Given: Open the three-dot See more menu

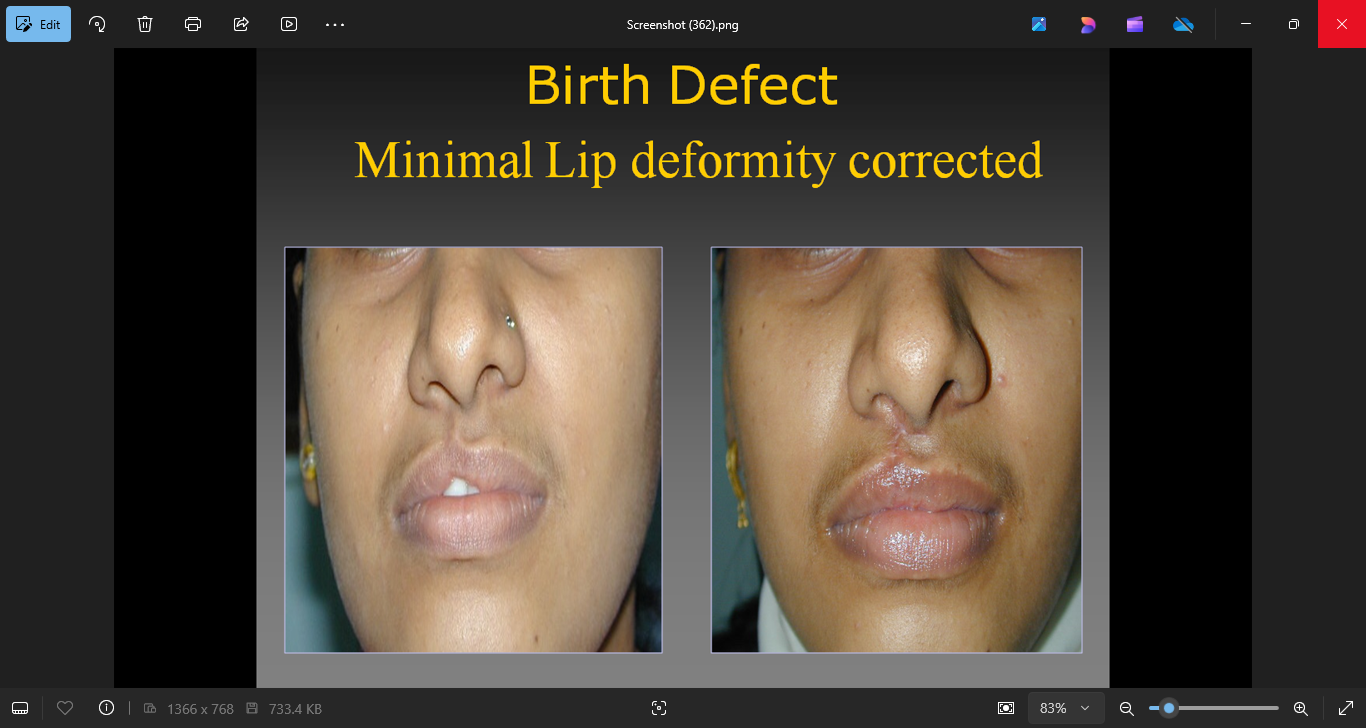Looking at the screenshot, I should pyautogui.click(x=335, y=24).
